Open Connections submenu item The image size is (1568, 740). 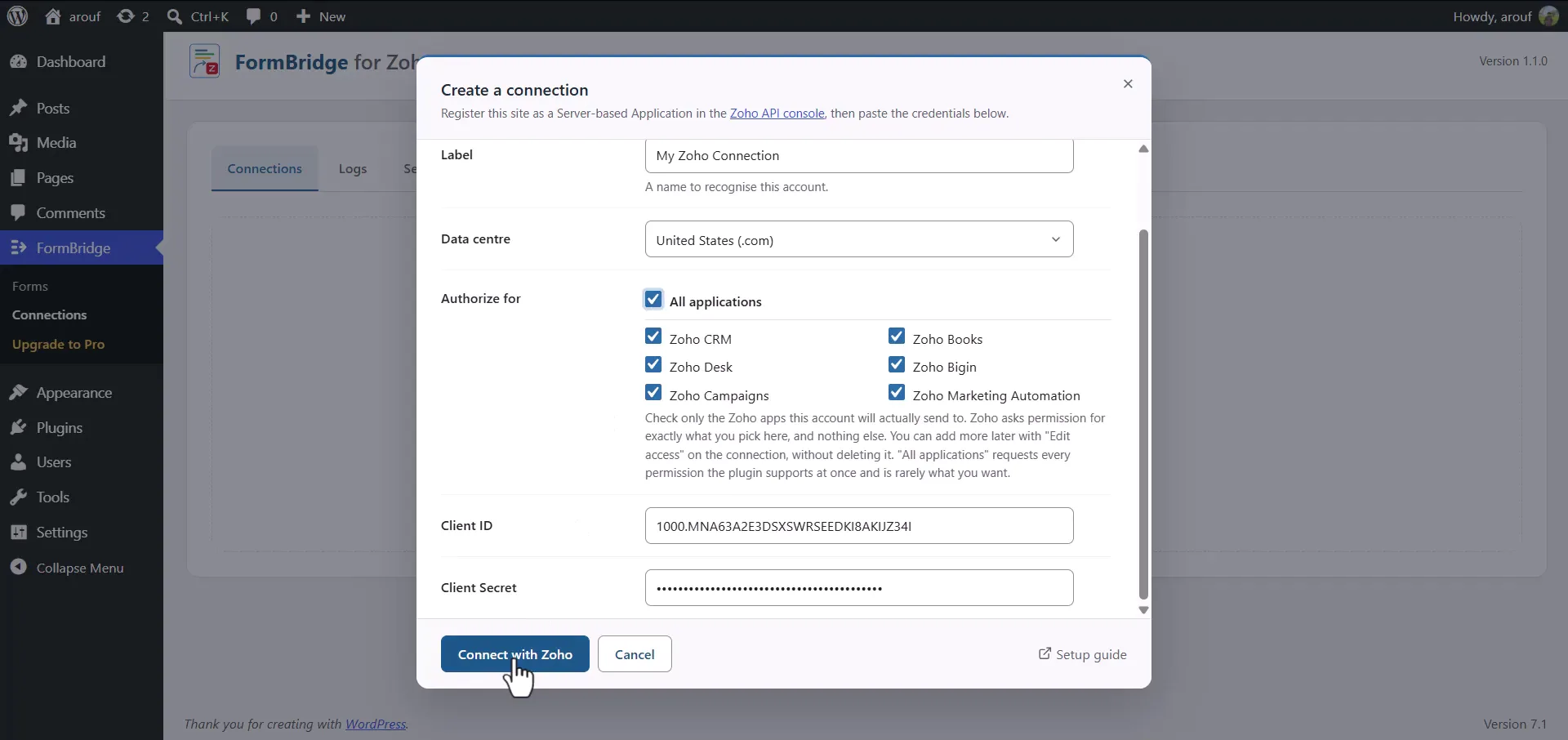(49, 315)
